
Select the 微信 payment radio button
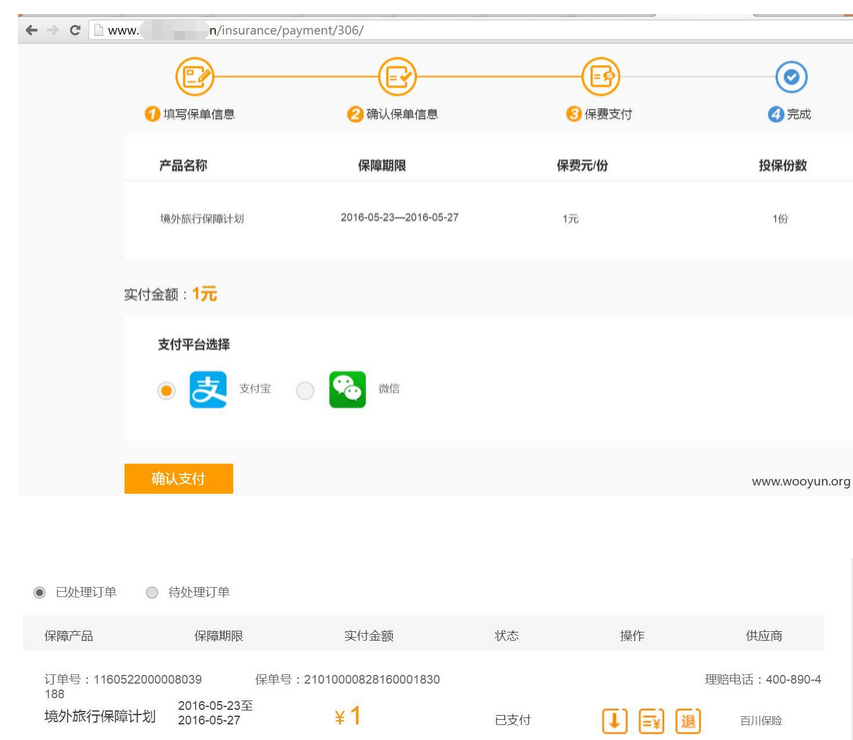click(305, 390)
